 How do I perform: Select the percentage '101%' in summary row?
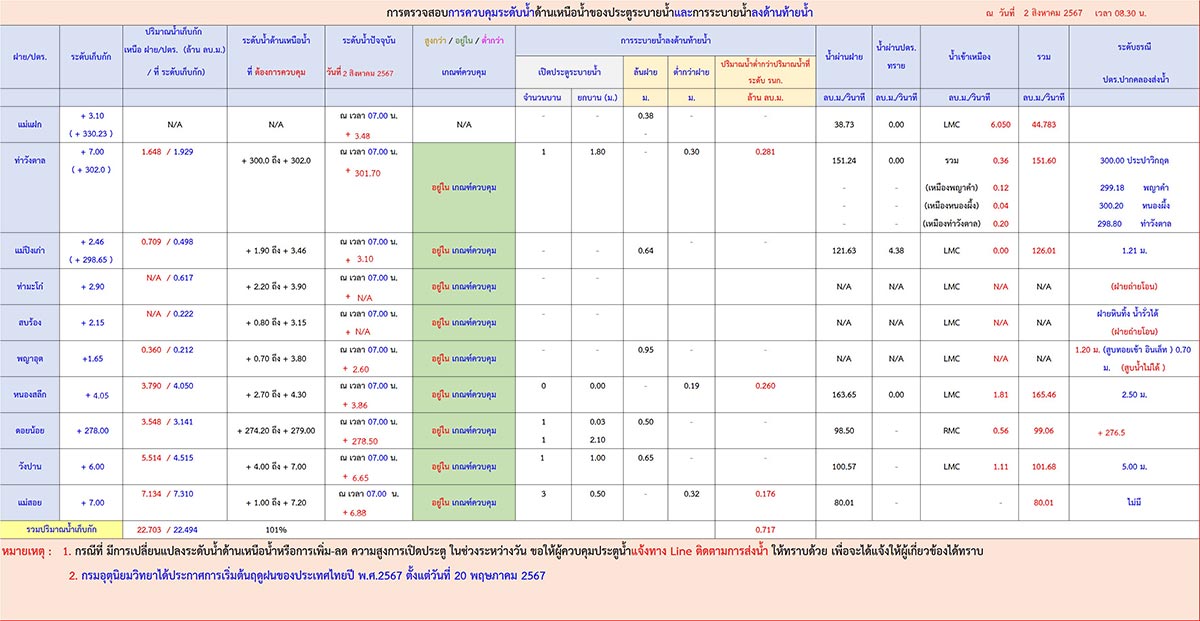[275, 529]
